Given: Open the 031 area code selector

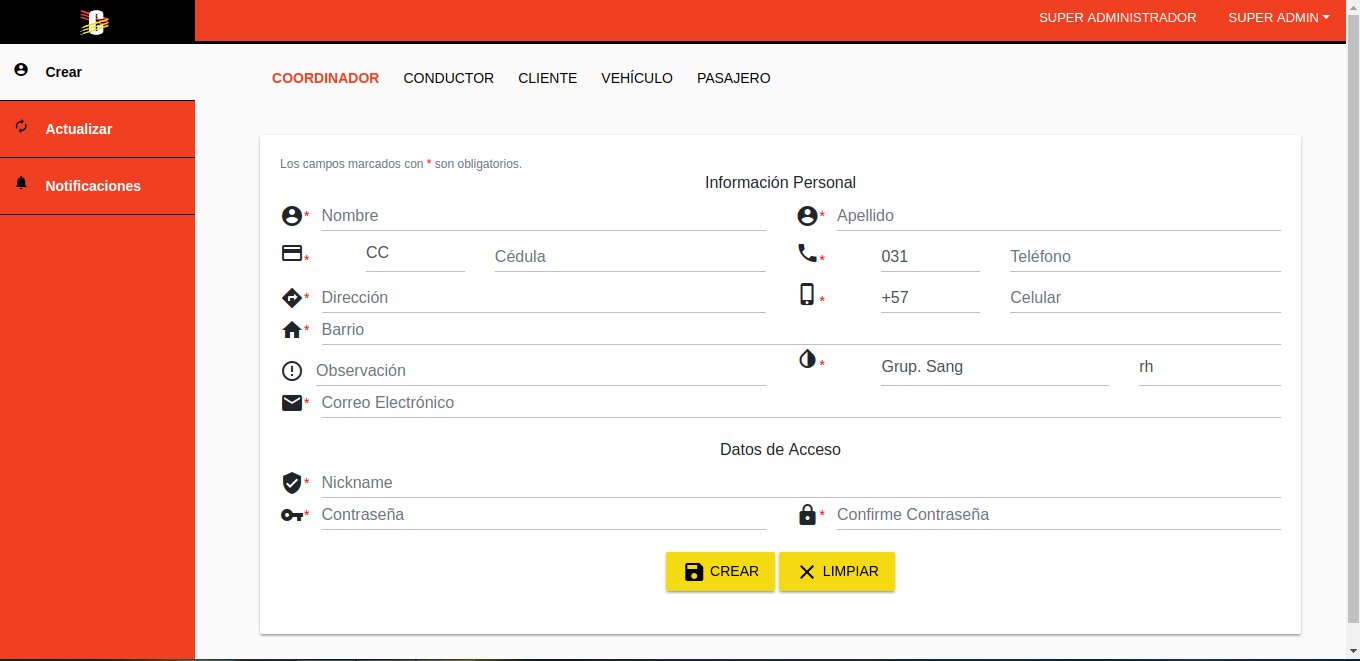Looking at the screenshot, I should [x=930, y=256].
